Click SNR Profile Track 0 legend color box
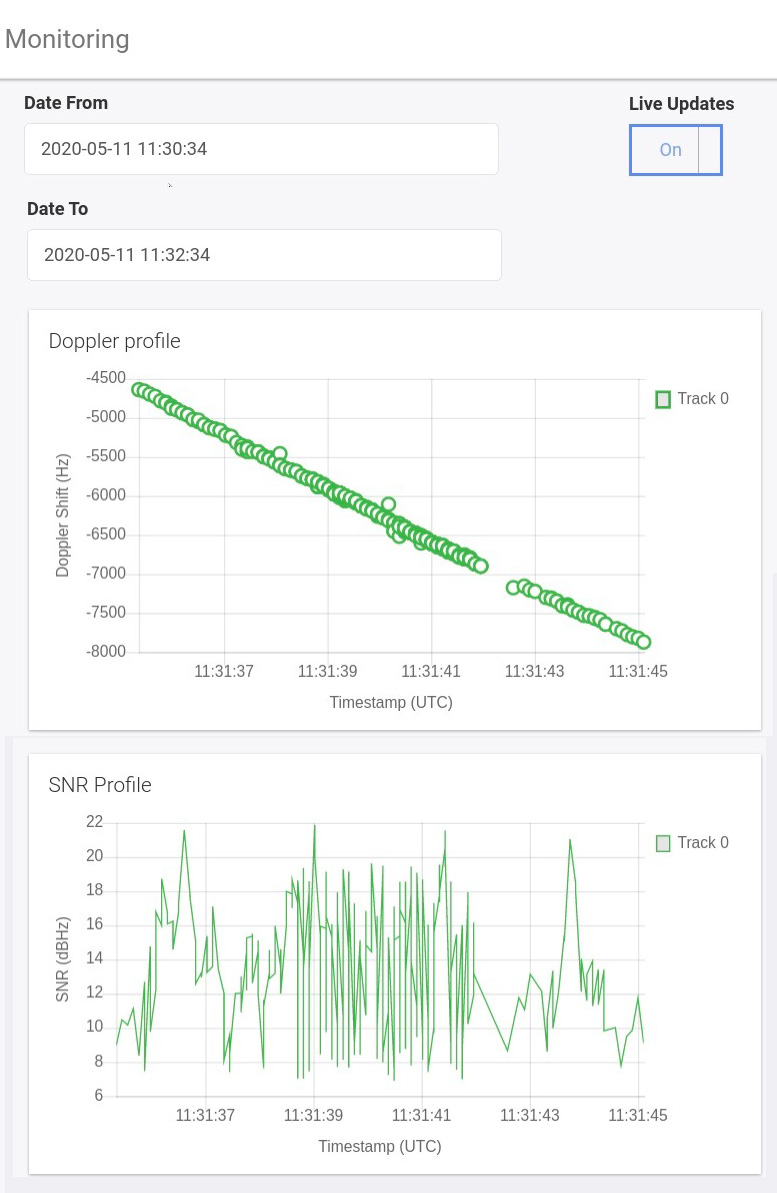This screenshot has height=1193, width=777. [x=663, y=843]
